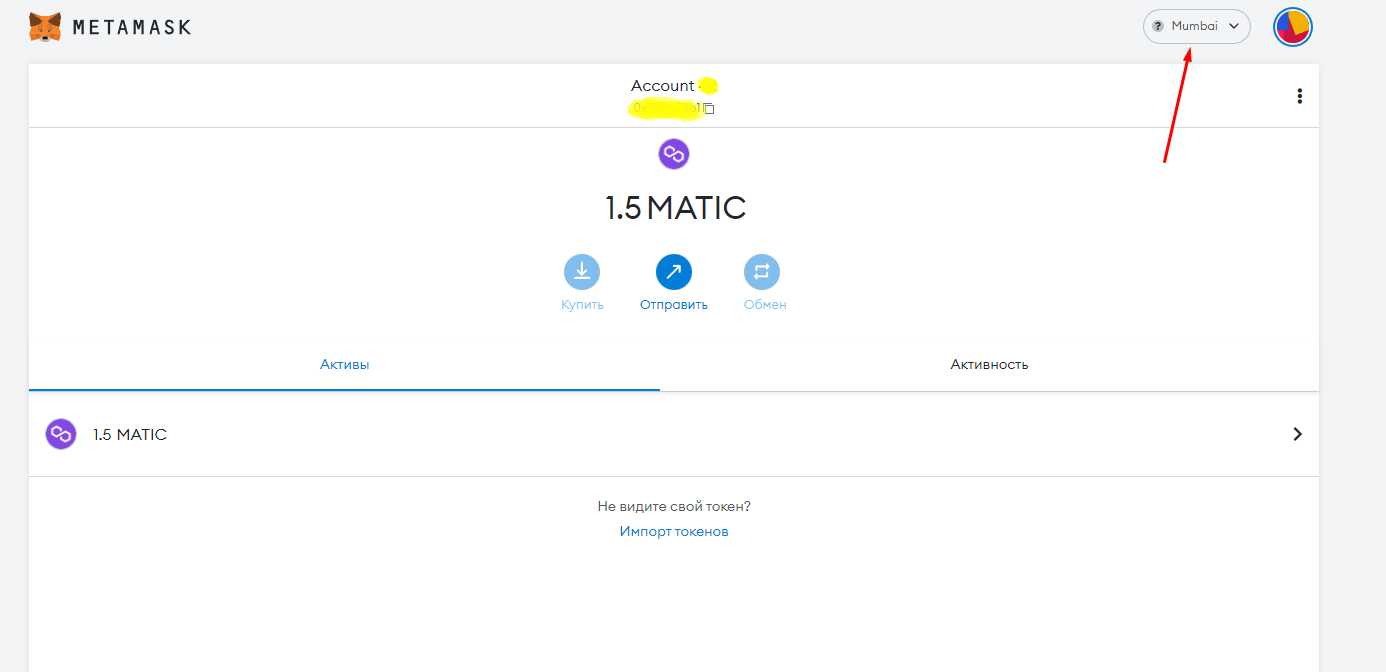Image resolution: width=1386 pixels, height=672 pixels.
Task: Click the Купить download icon button
Action: click(582, 271)
